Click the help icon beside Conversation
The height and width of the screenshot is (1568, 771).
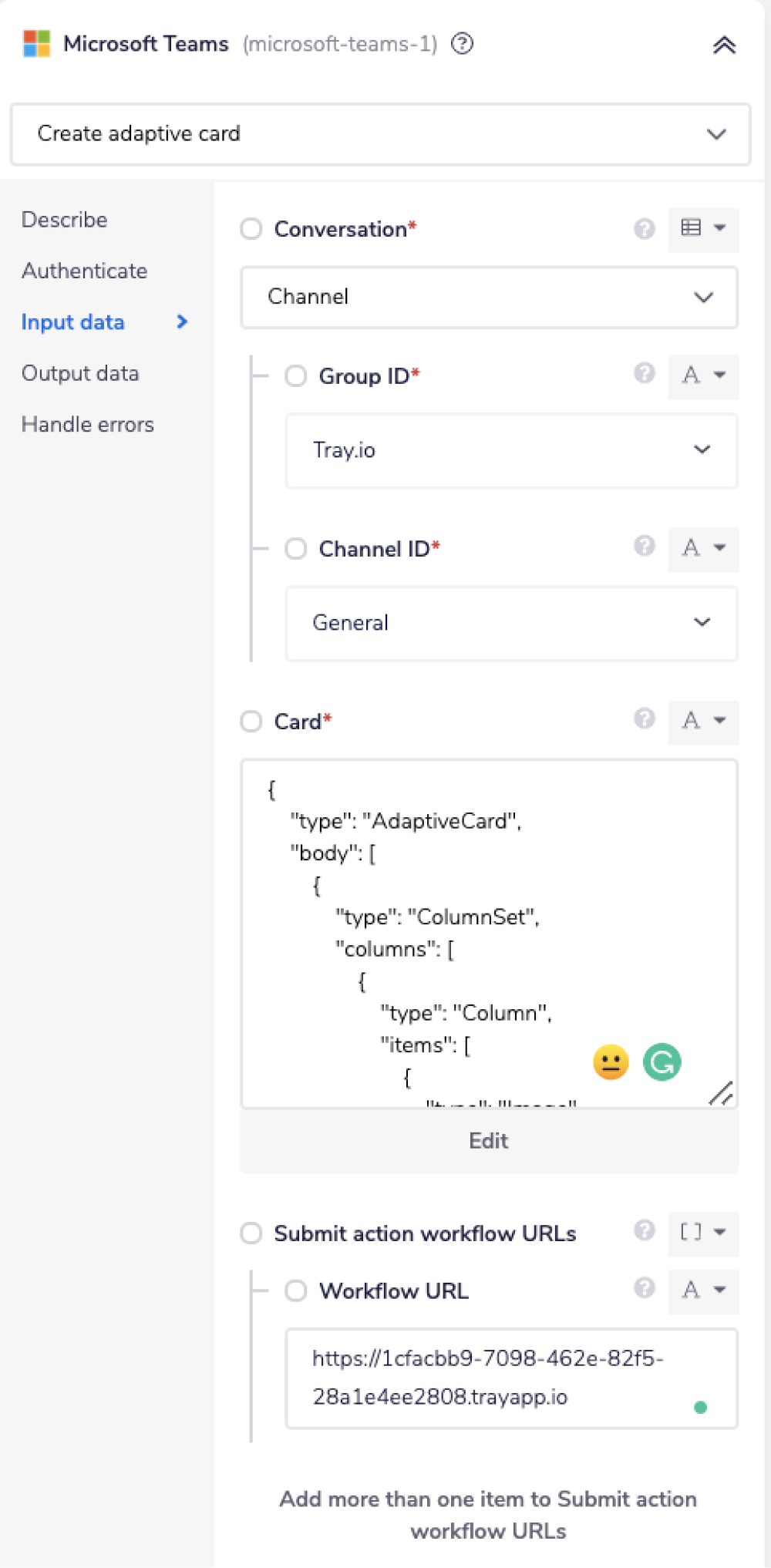tap(644, 229)
